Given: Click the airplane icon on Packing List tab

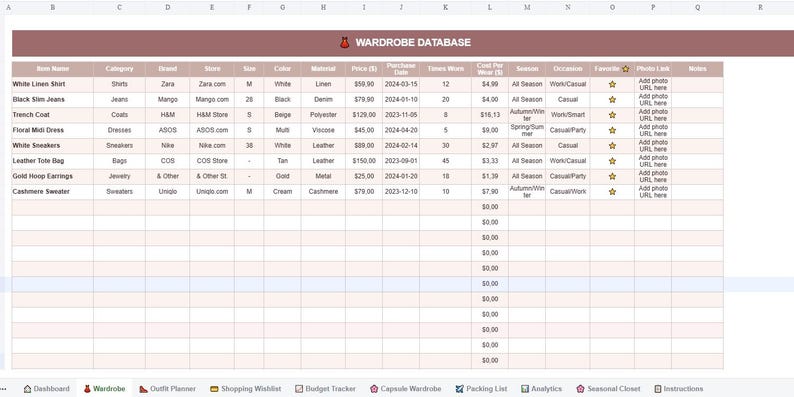Looking at the screenshot, I should pyautogui.click(x=459, y=389).
